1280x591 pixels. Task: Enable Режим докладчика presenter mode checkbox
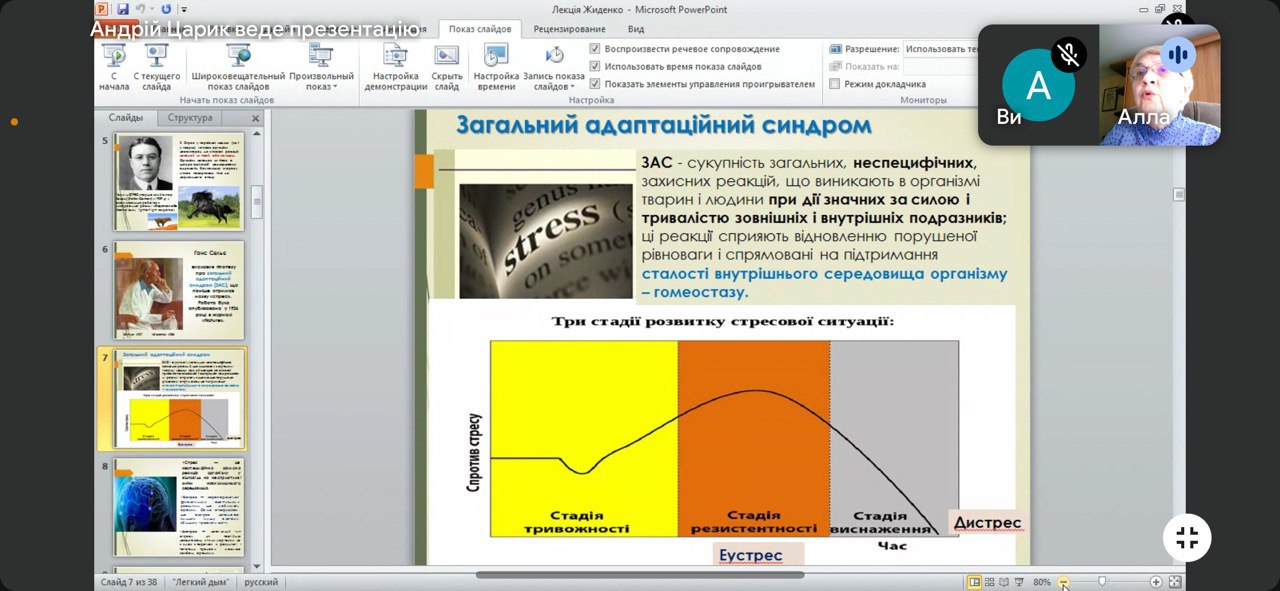[x=835, y=85]
